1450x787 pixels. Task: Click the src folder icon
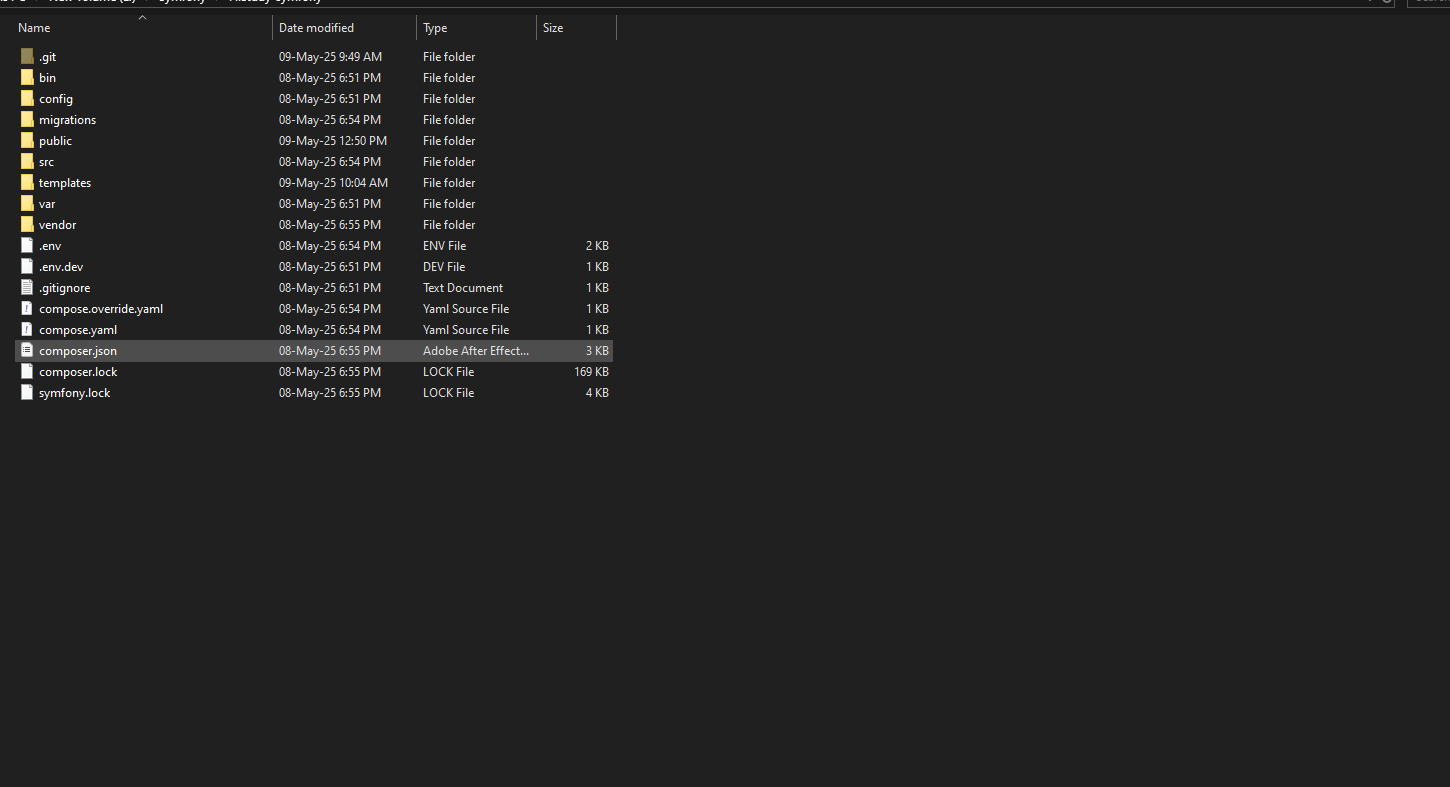point(27,162)
